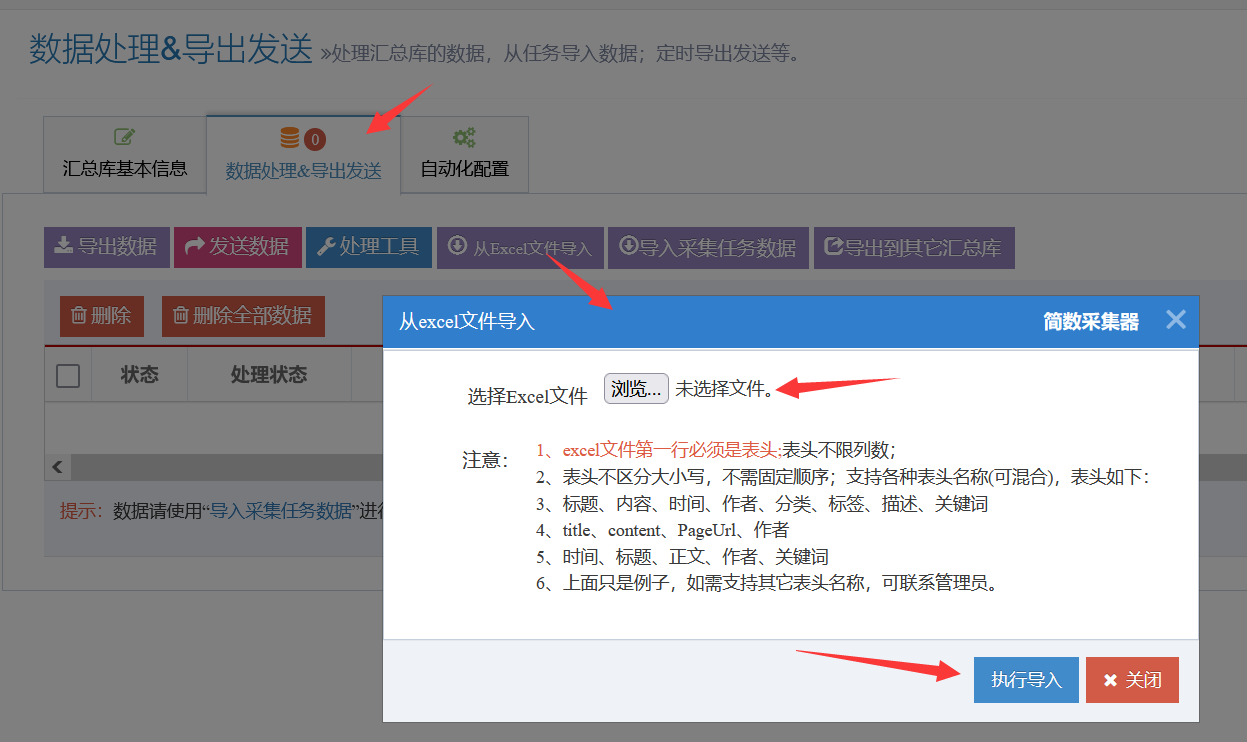Image resolution: width=1247 pixels, height=742 pixels.
Task: Click the 浏览... file chooser button
Action: [636, 389]
